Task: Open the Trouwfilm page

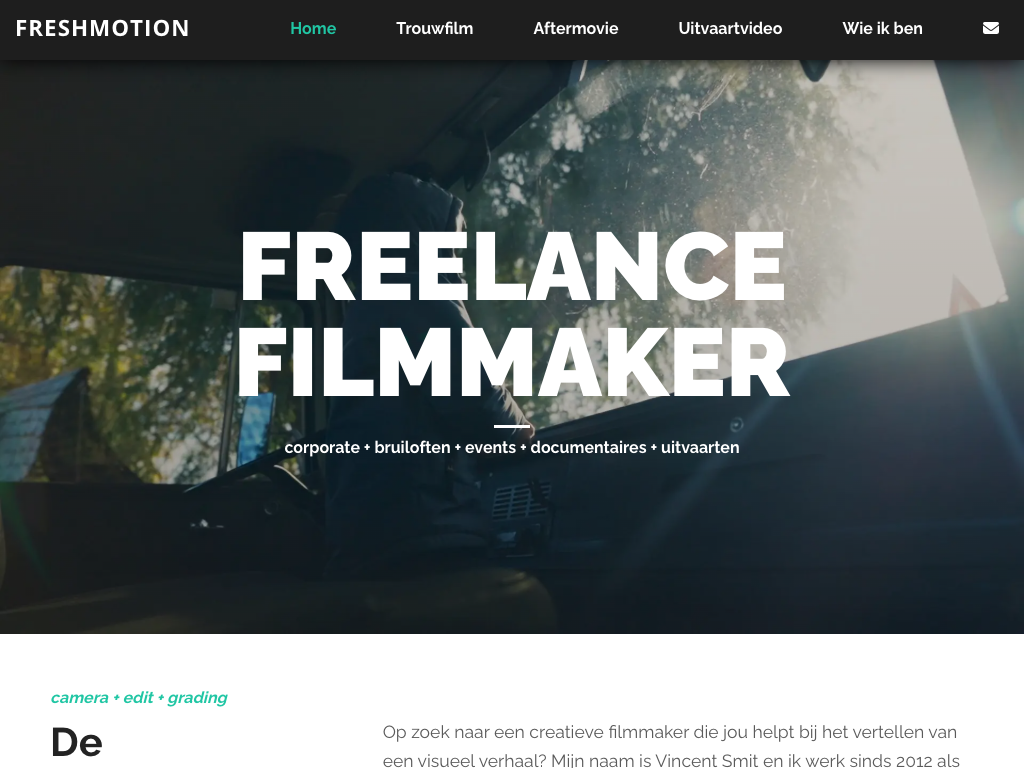Action: (x=434, y=28)
